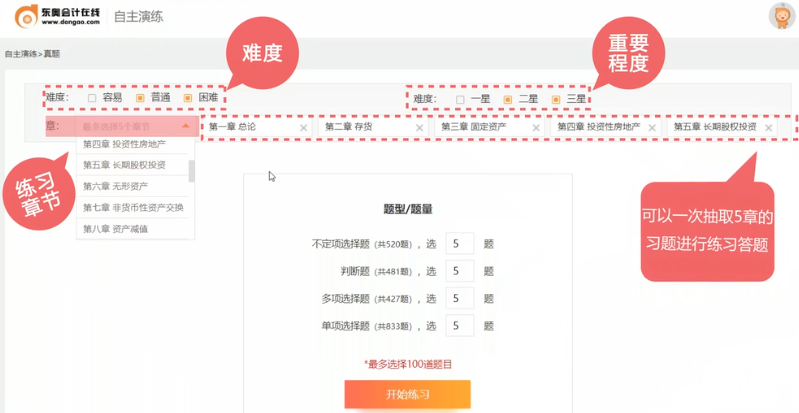This screenshot has width=799, height=413.
Task: Choose 第八章 资产减值 in the dropdown list
Action: tap(115, 229)
